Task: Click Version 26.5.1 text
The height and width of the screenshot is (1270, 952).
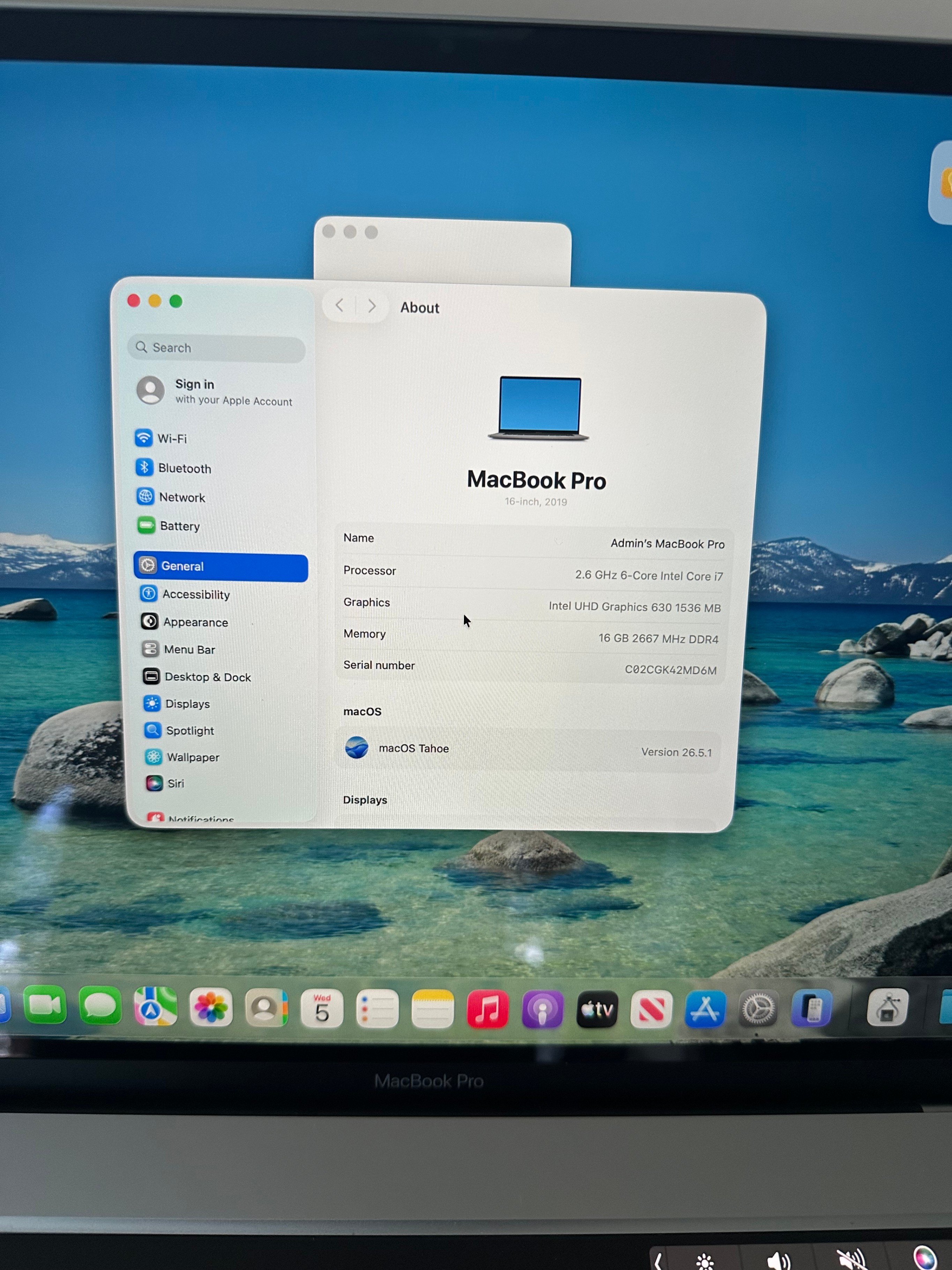Action: coord(676,752)
